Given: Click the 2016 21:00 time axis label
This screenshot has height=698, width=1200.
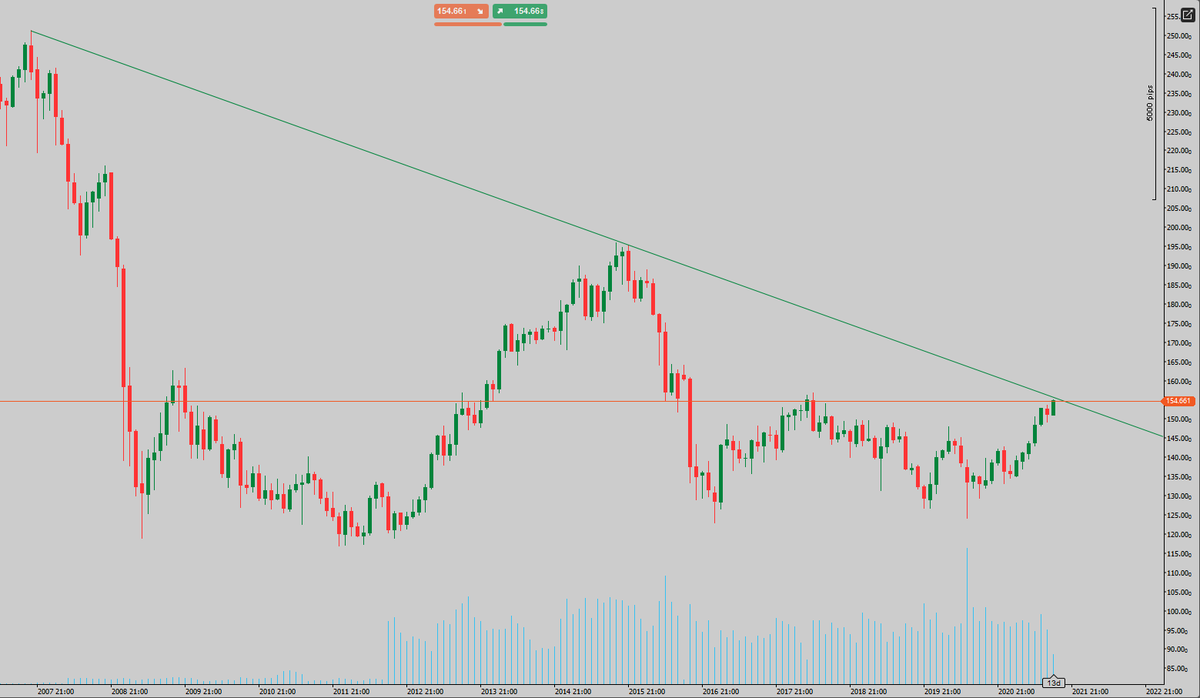Looking at the screenshot, I should (720, 691).
